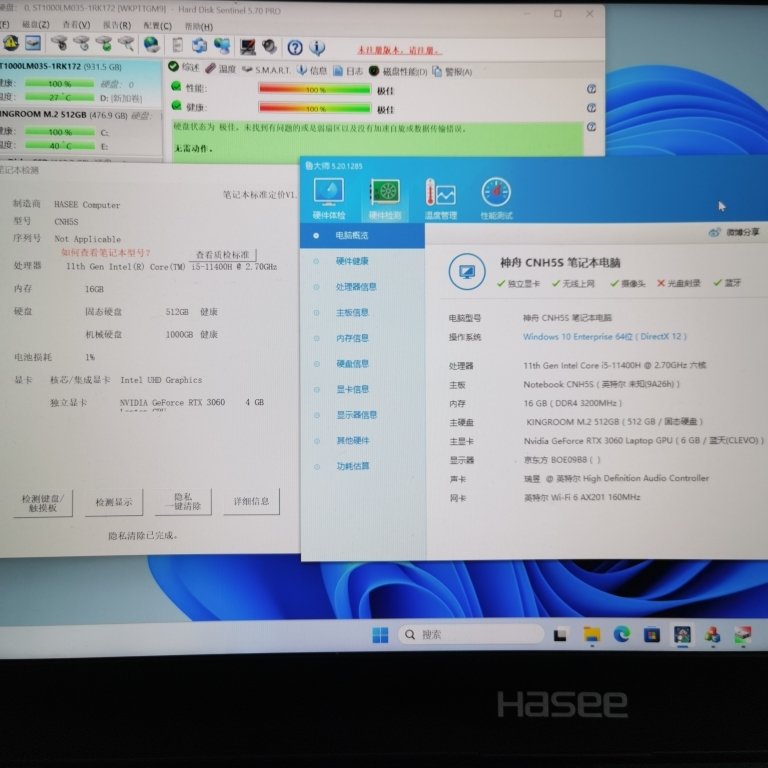
Task: Open the 查看(V) menu
Action: coord(76,25)
